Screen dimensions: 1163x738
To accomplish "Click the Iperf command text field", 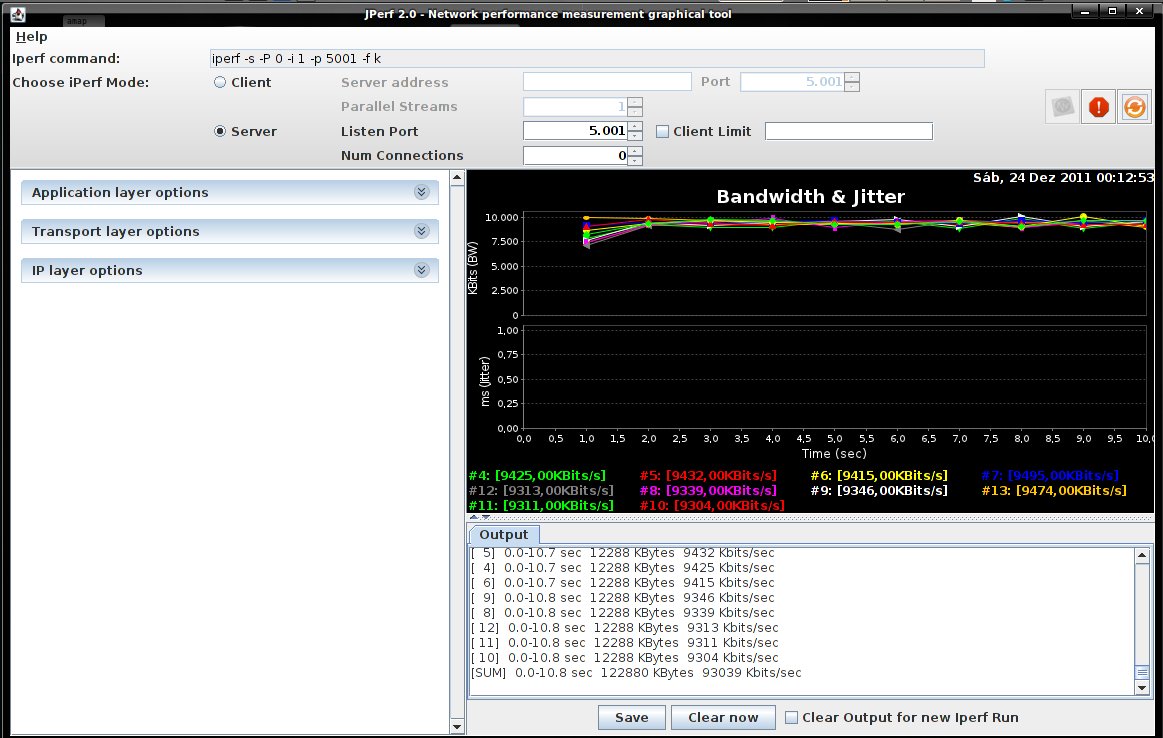I will click(x=597, y=59).
